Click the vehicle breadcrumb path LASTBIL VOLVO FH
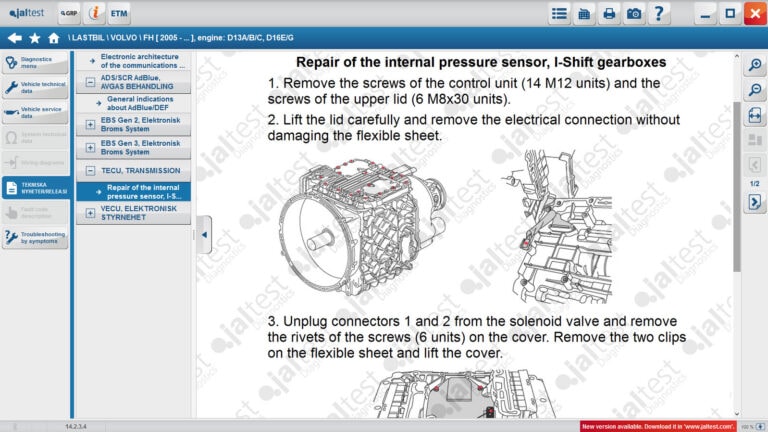 (x=181, y=38)
